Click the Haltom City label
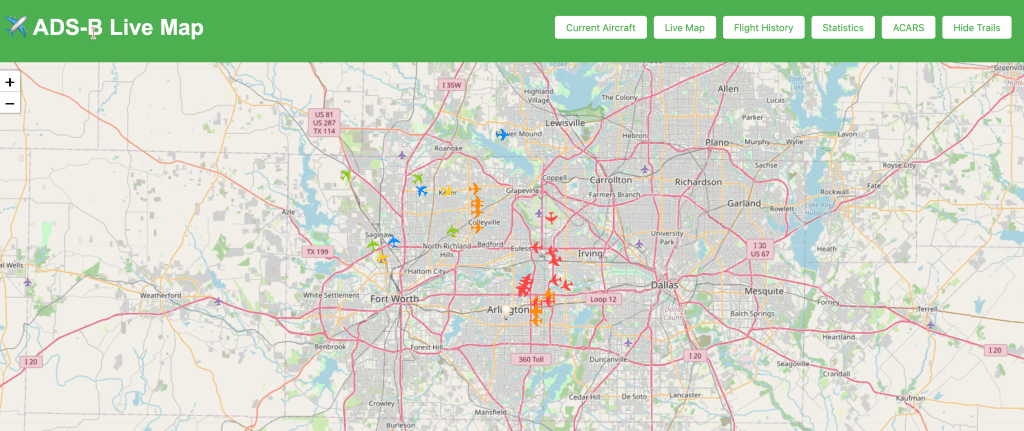Image resolution: width=1024 pixels, height=431 pixels. [x=426, y=271]
